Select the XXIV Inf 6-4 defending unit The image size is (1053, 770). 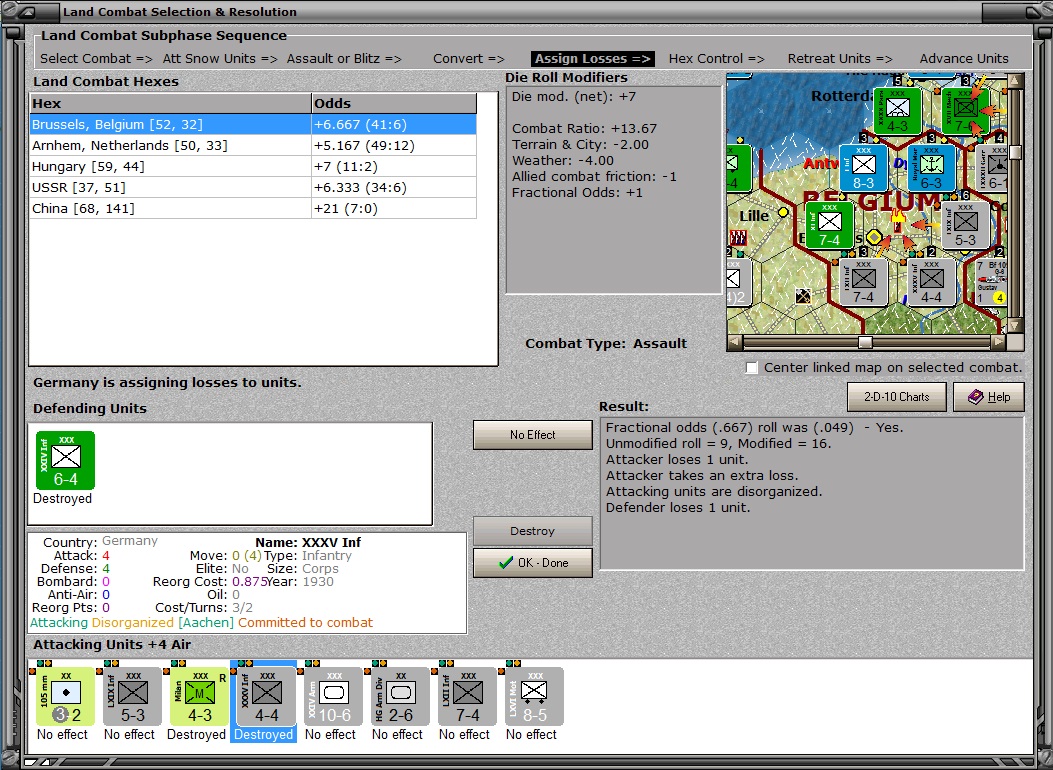[65, 461]
